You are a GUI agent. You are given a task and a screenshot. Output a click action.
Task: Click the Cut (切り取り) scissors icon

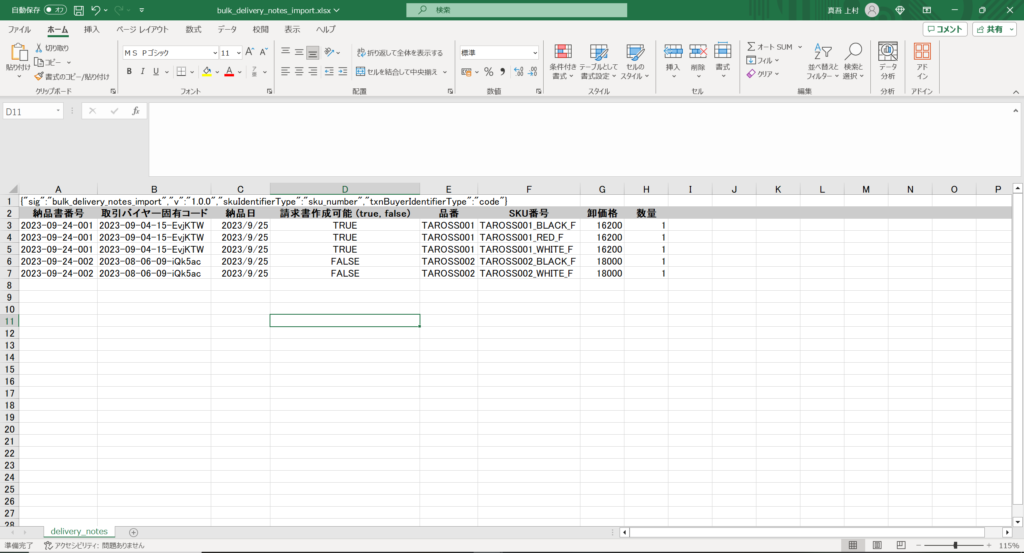(39, 48)
